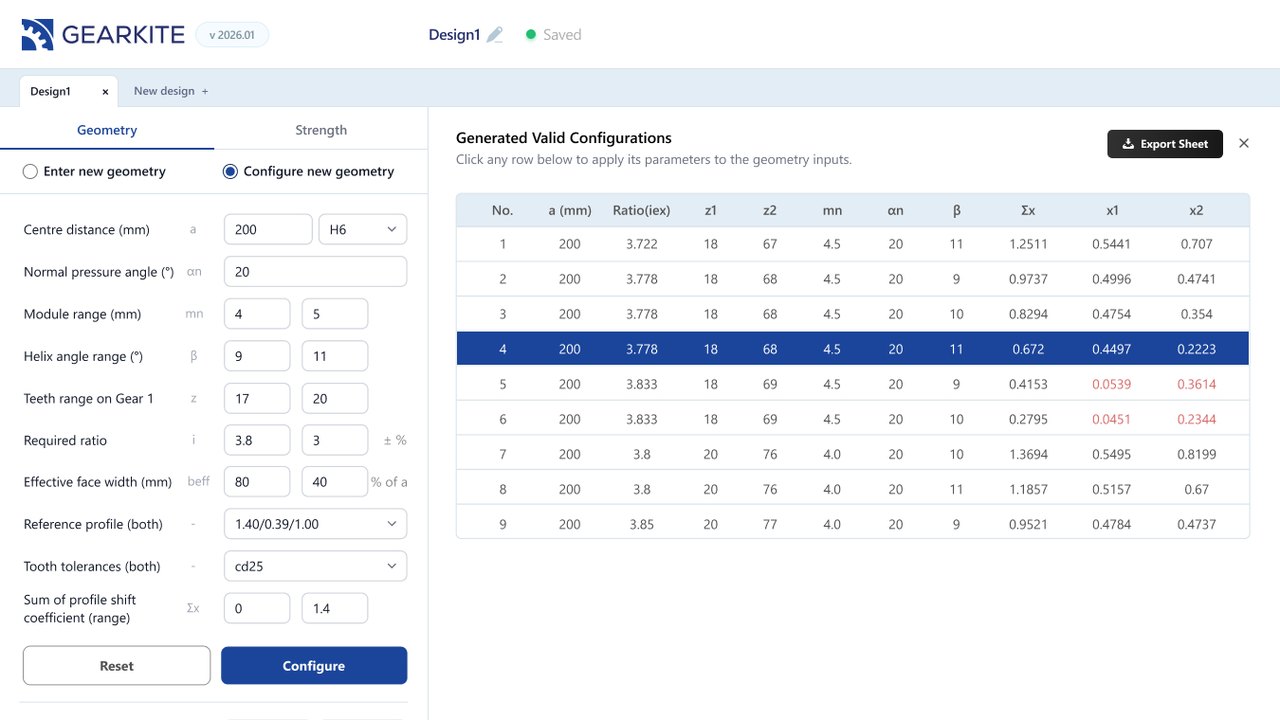This screenshot has height=720, width=1280.
Task: Select configuration row with Σx 0.4153
Action: (x=853, y=384)
